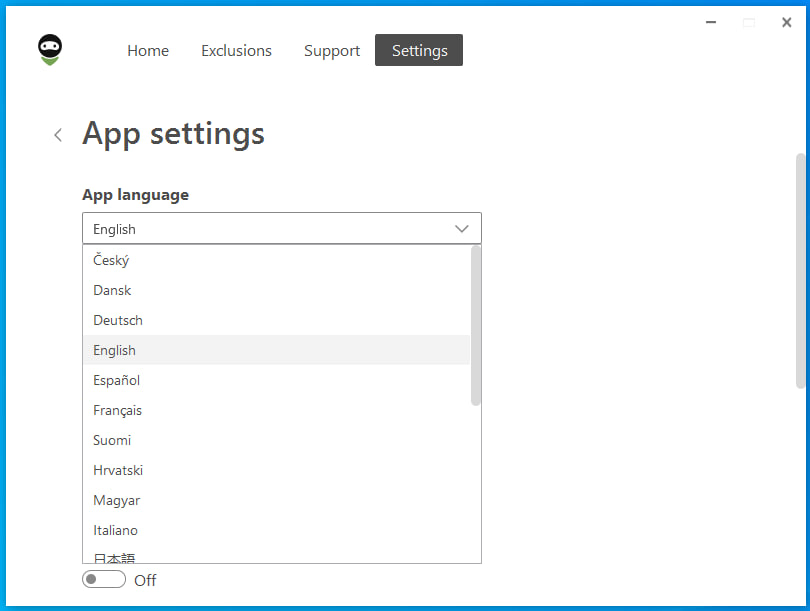Pick Español as the app language
Screen dimensions: 810x611
coord(116,380)
